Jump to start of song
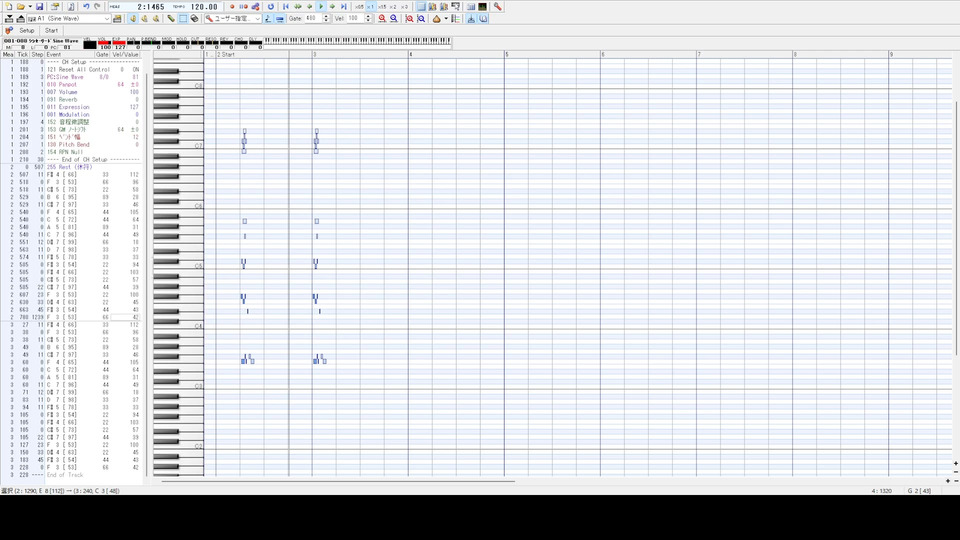 coord(285,7)
